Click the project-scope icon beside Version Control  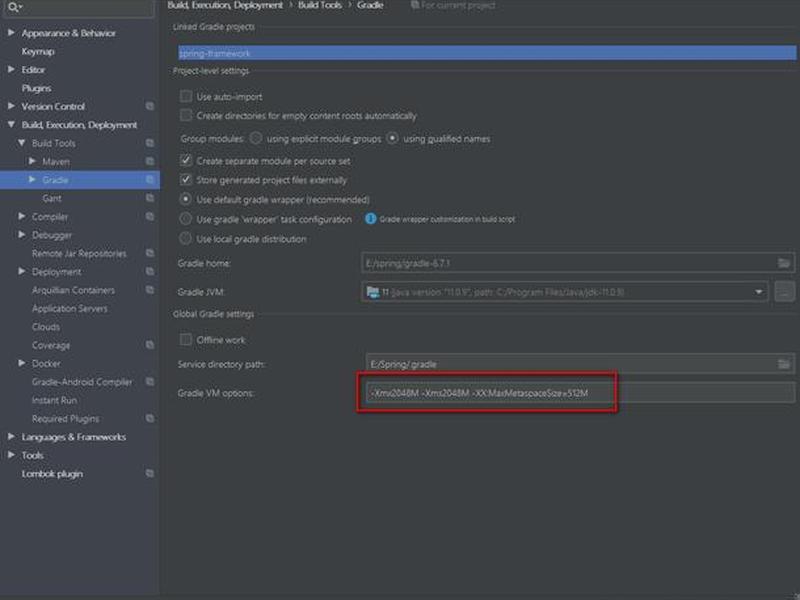(x=149, y=106)
